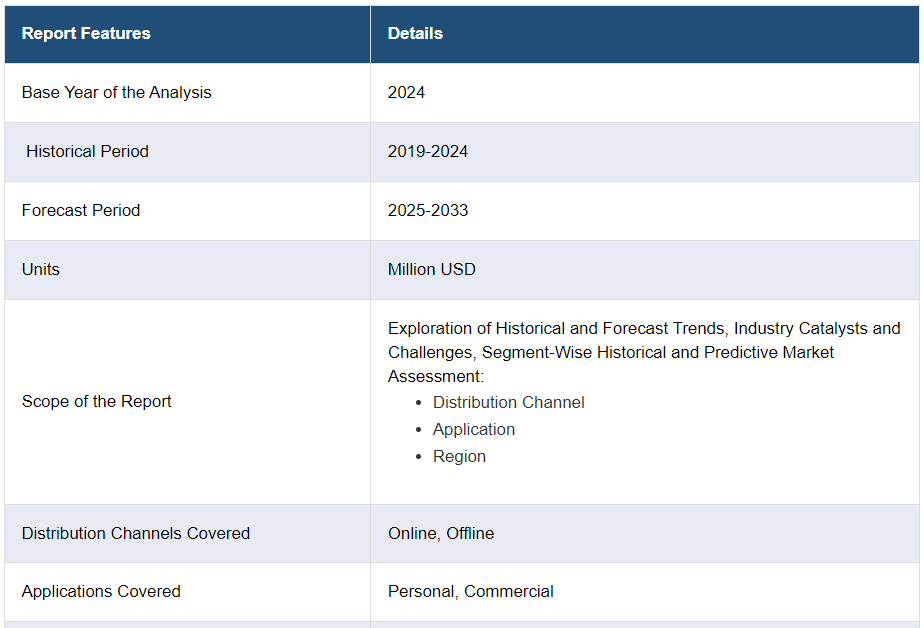Select the Applications Covered row label
This screenshot has width=924, height=628.
pyautogui.click(x=101, y=591)
